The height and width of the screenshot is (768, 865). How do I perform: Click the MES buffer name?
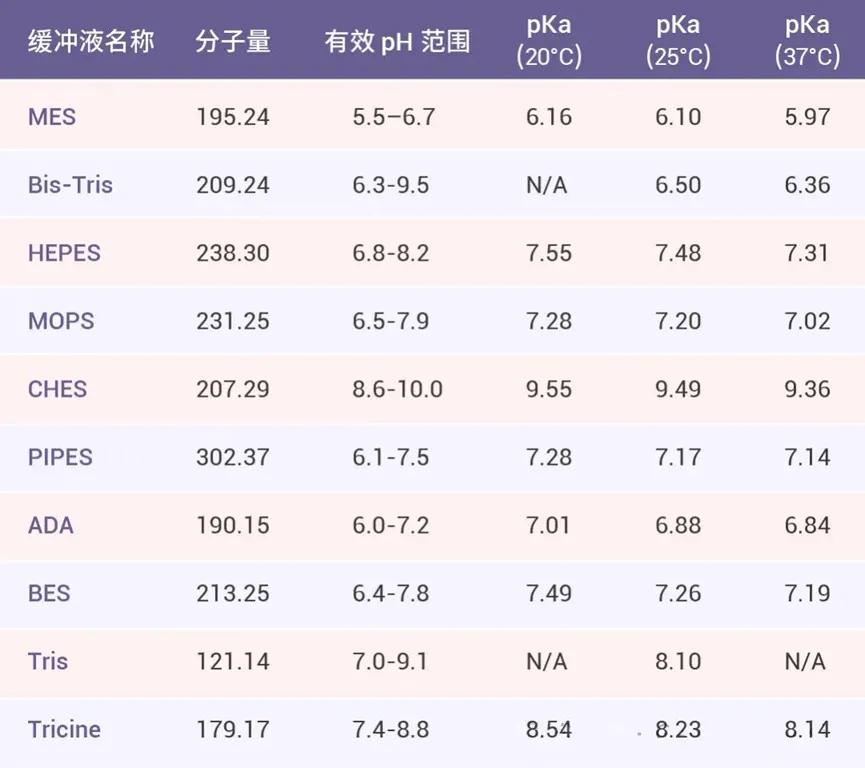point(52,117)
